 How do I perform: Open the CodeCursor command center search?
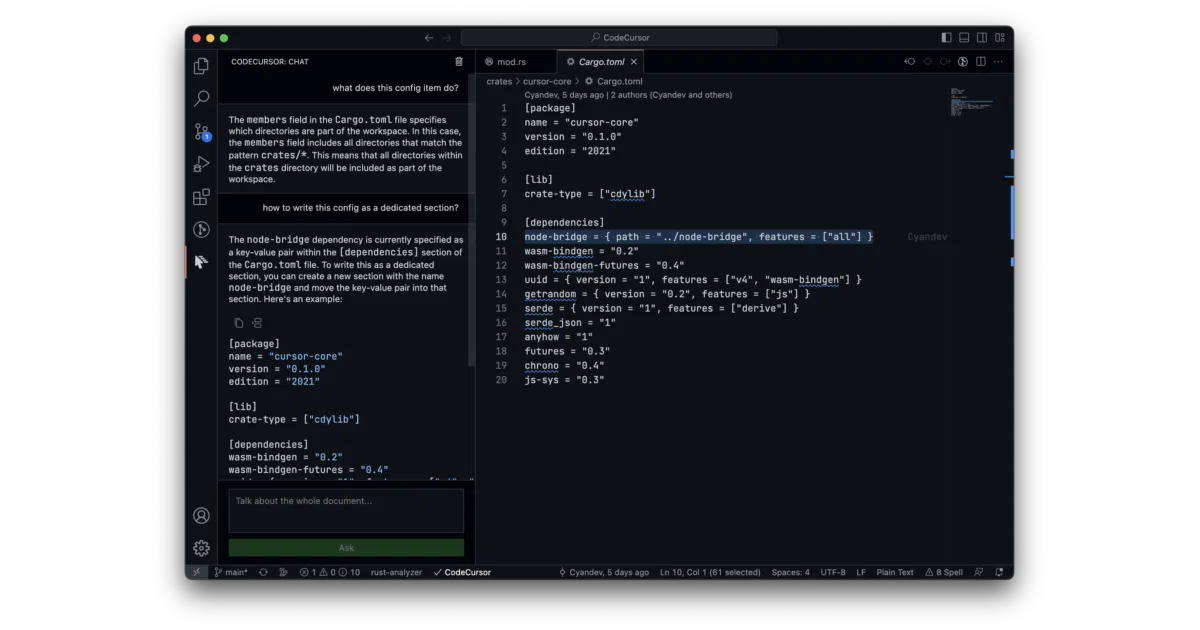619,38
